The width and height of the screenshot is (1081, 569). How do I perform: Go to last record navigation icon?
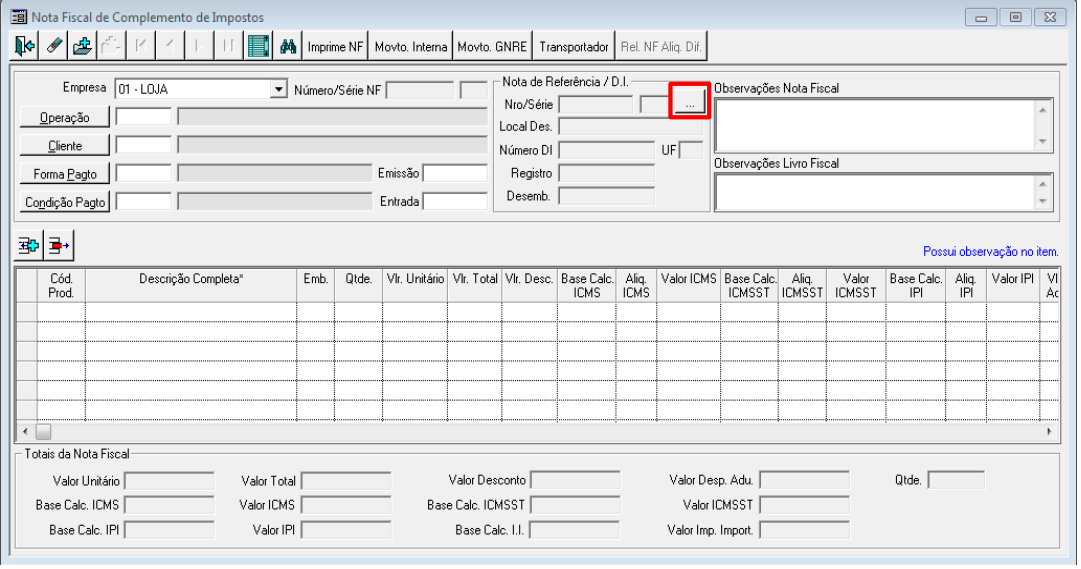pos(228,46)
